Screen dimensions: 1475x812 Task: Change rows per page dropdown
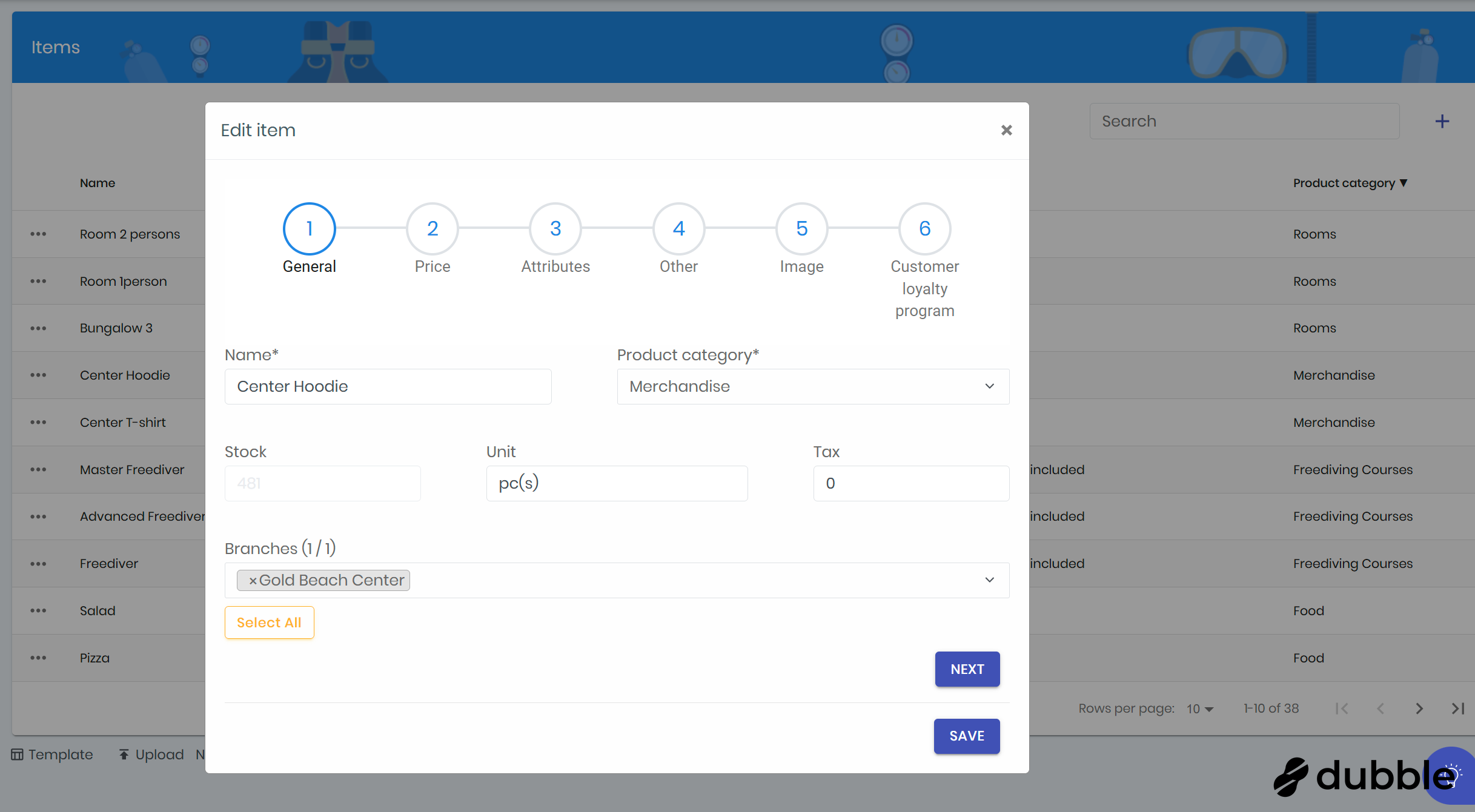point(1200,708)
